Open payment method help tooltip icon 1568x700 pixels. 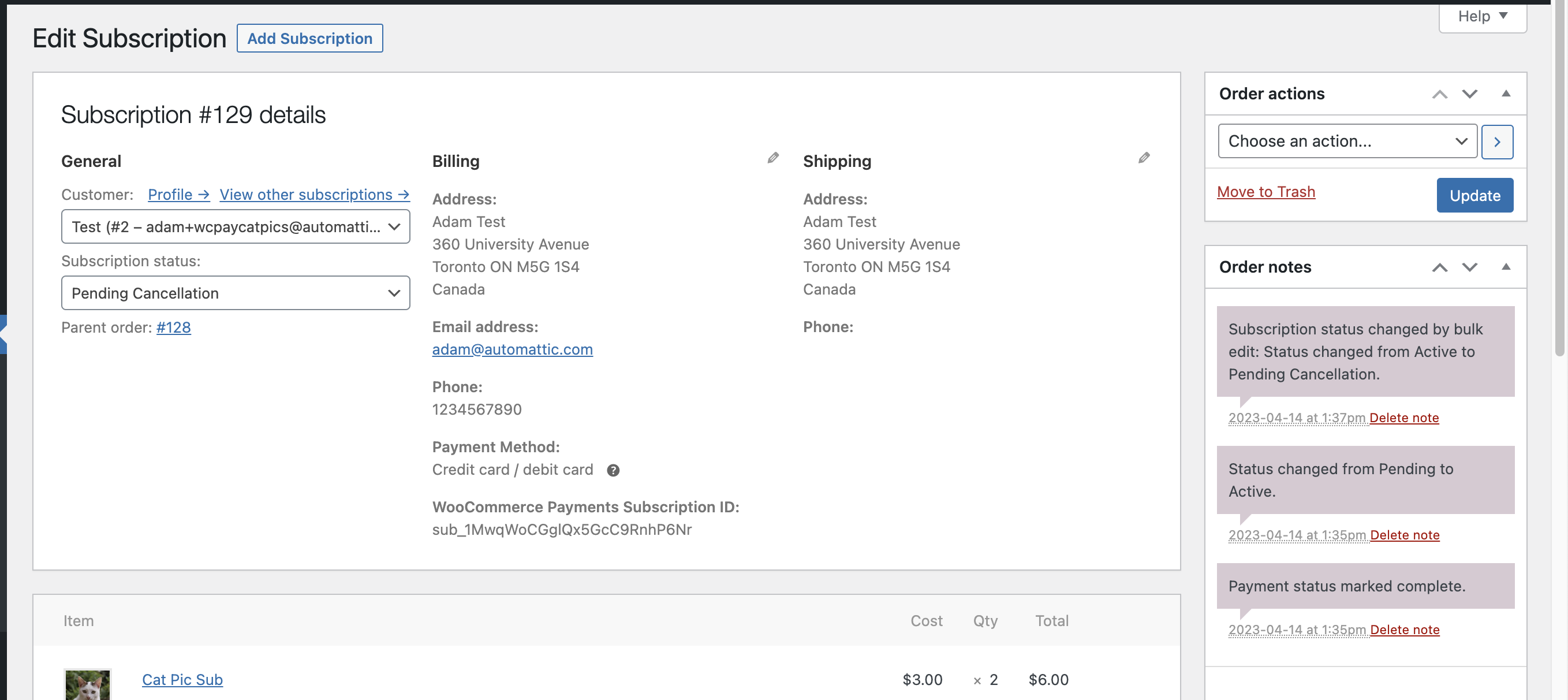click(613, 470)
